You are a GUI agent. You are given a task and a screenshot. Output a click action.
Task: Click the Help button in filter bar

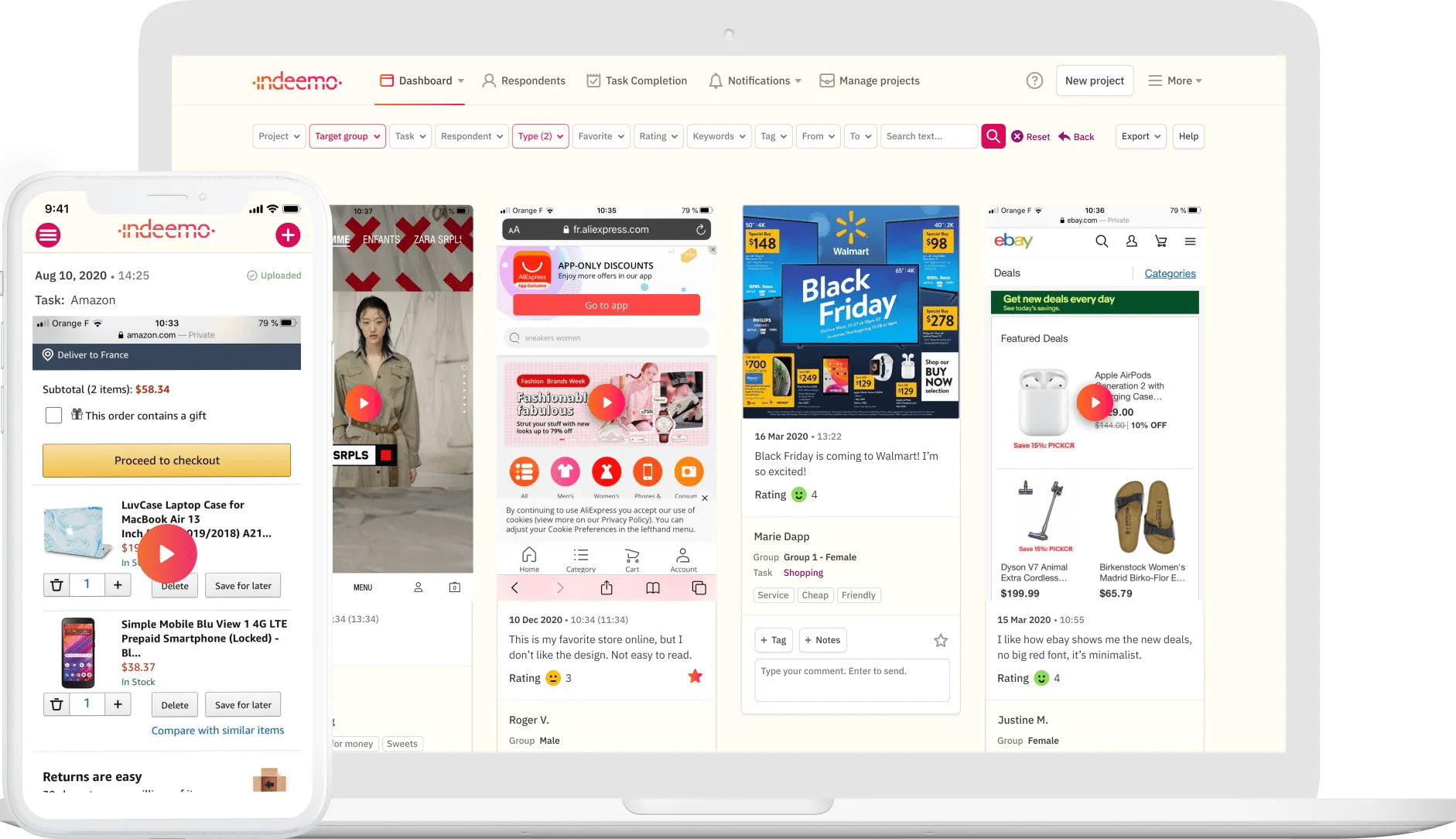click(x=1188, y=136)
